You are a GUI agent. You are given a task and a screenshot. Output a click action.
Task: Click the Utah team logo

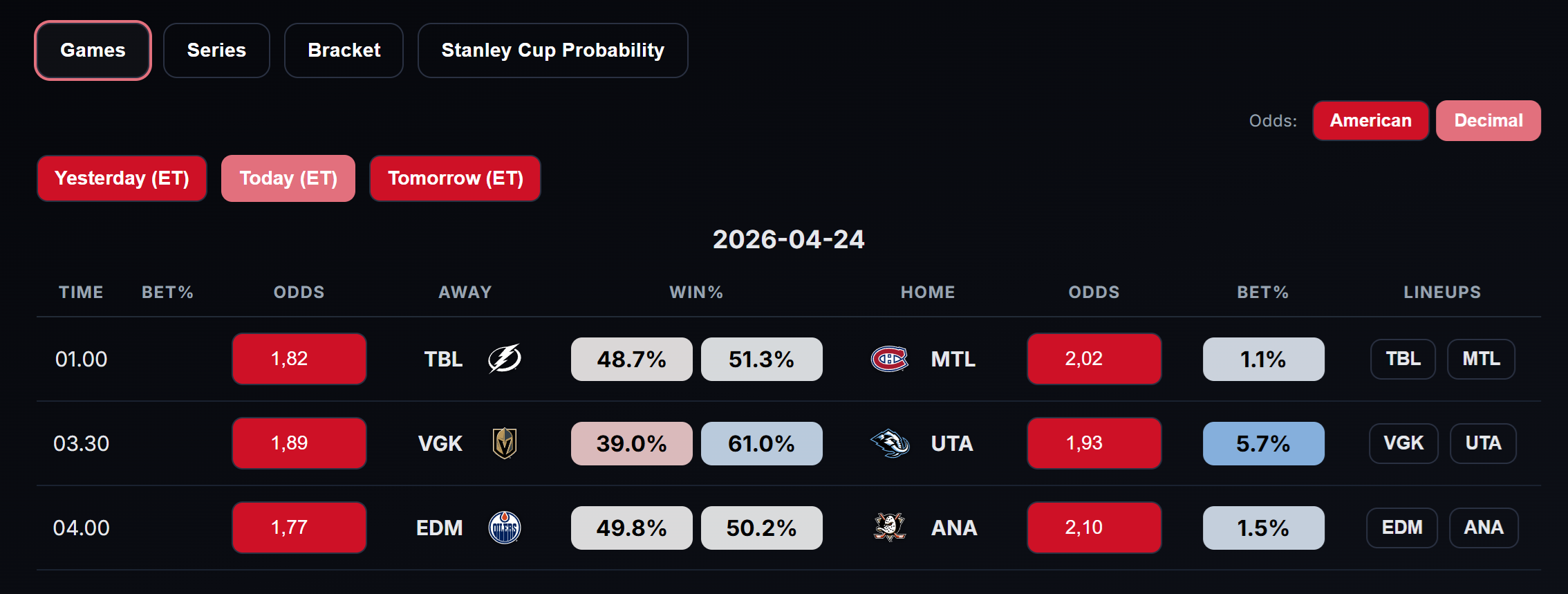tap(890, 443)
